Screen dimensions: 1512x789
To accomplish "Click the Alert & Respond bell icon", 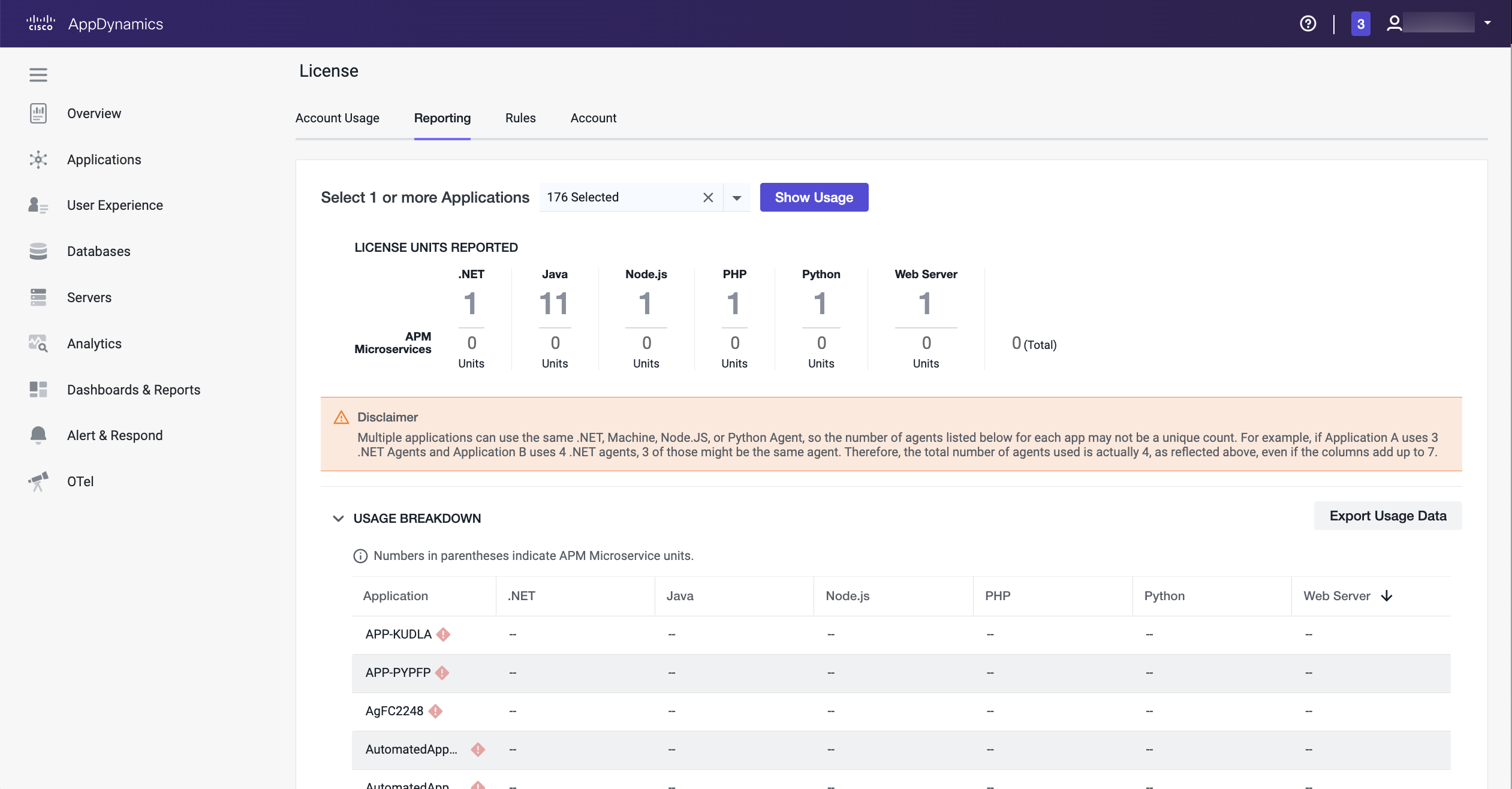I will coord(38,435).
